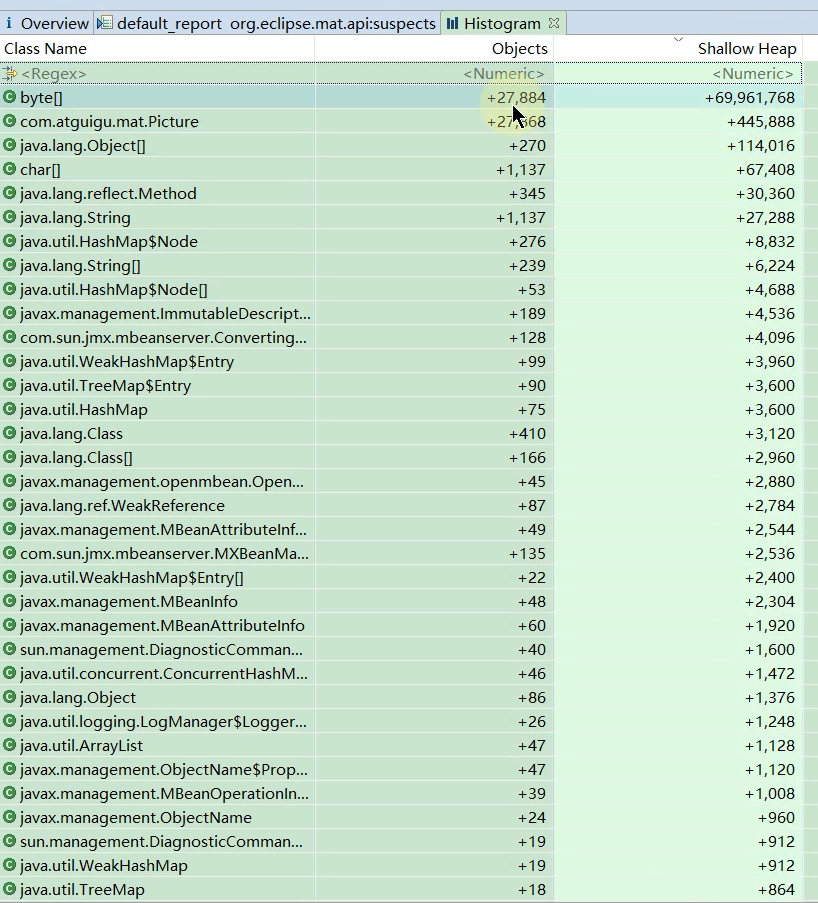Click the Objects Numeric filter field
This screenshot has height=903, width=818.
pyautogui.click(x=434, y=74)
